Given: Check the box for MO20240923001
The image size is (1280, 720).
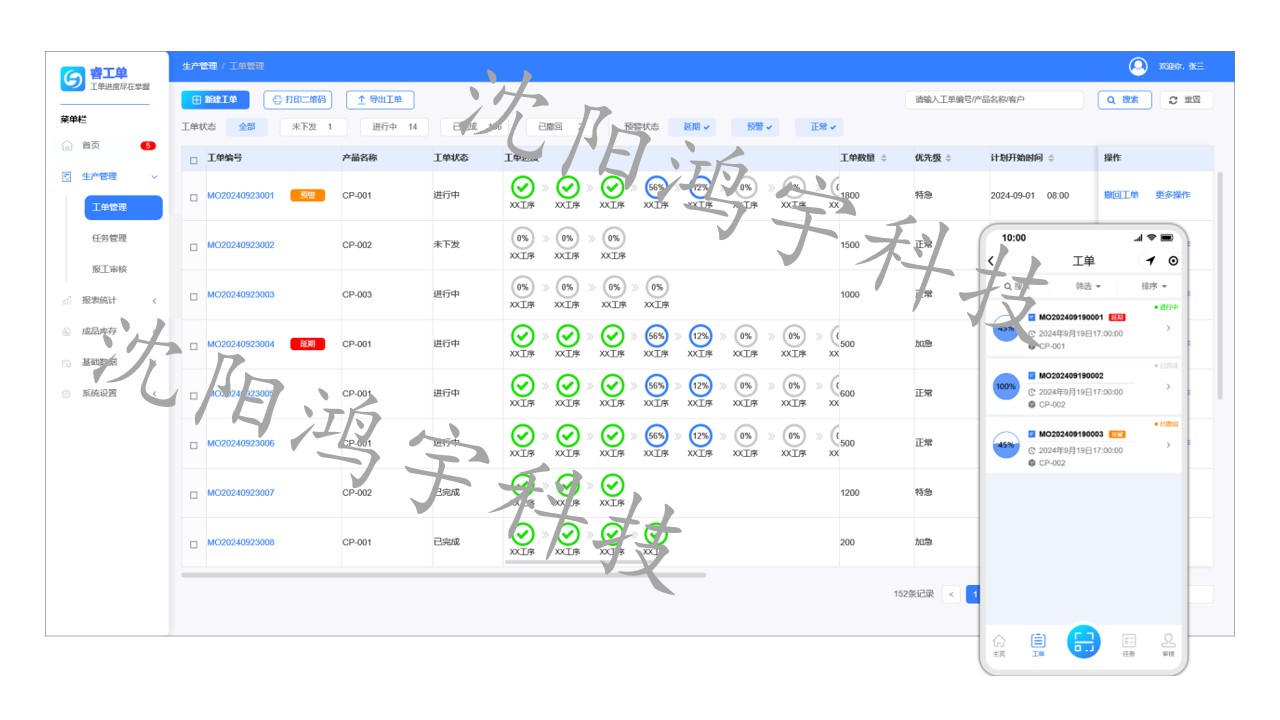Looking at the screenshot, I should tap(194, 197).
